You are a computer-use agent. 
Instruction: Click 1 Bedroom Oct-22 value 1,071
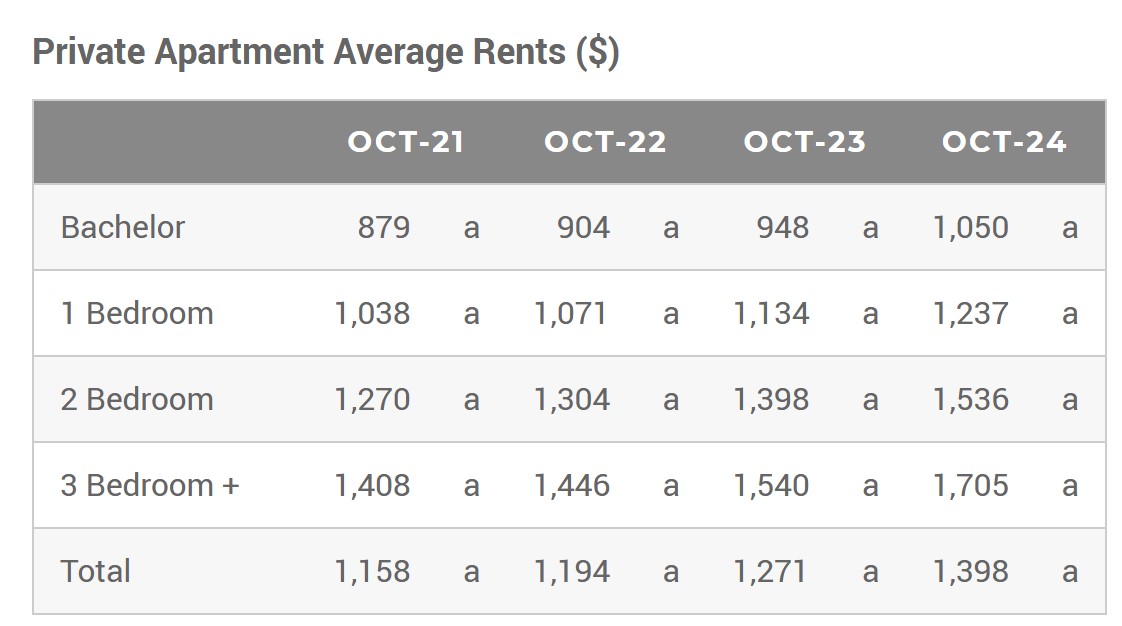pyautogui.click(x=571, y=313)
